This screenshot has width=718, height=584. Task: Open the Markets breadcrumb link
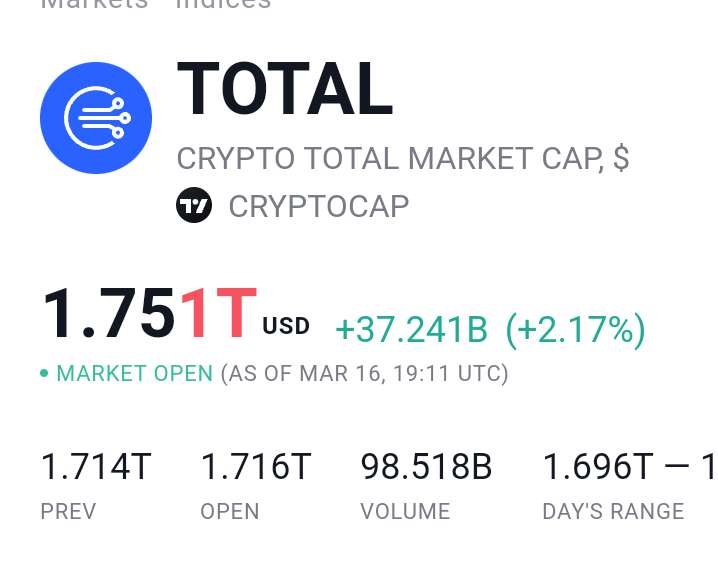tap(94, 4)
